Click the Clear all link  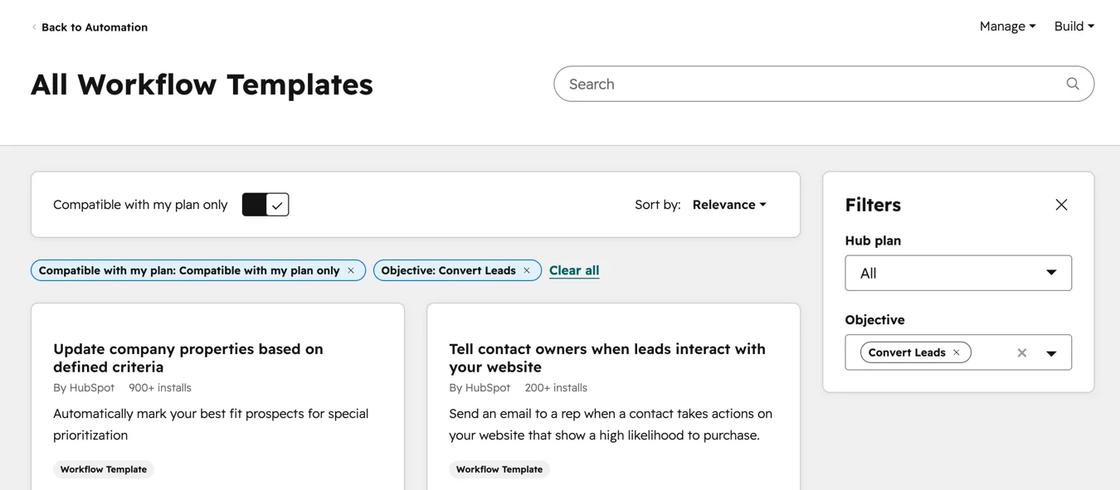tap(574, 271)
